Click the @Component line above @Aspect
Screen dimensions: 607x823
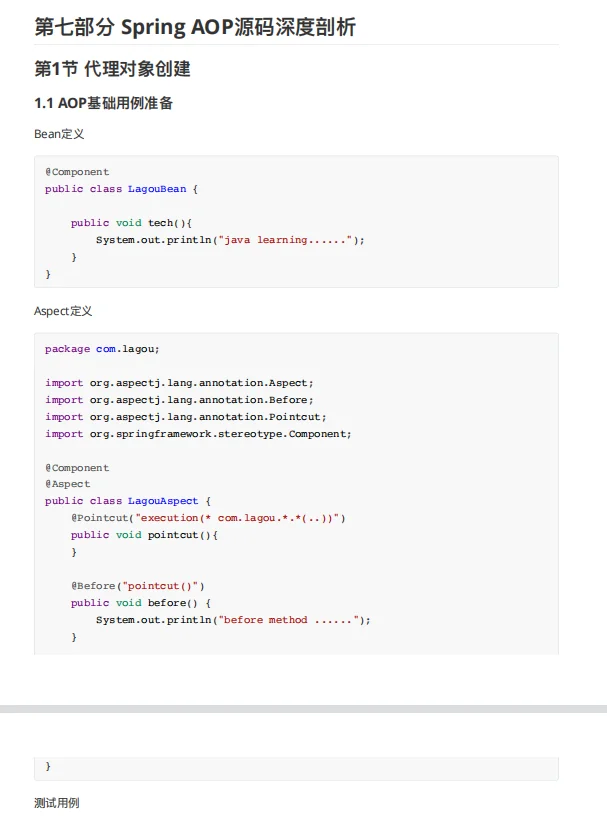pyautogui.click(x=77, y=468)
